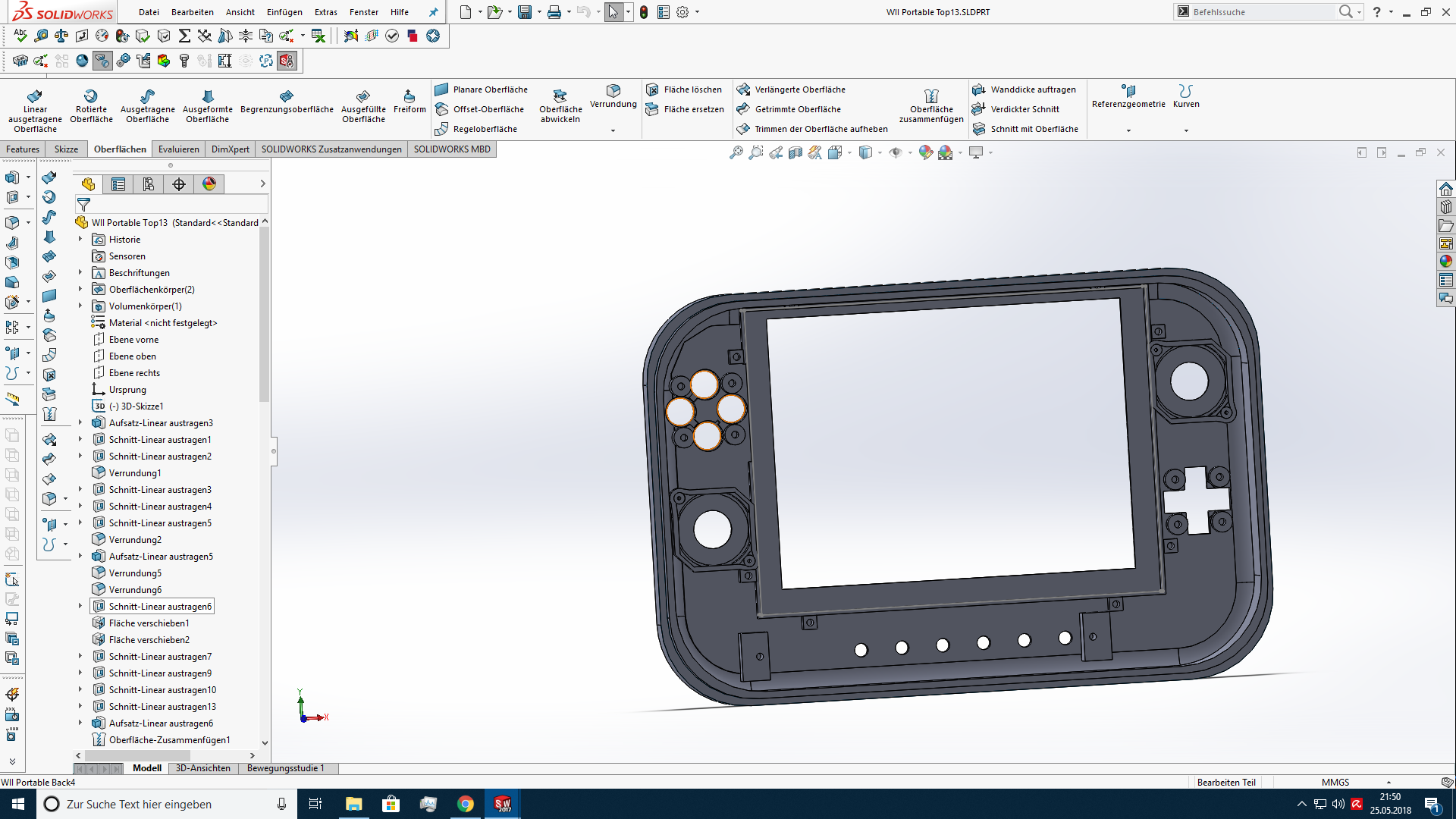Screen dimensions: 1456x819
Task: Click the Verlängerte Oberfläche command
Action: (791, 89)
